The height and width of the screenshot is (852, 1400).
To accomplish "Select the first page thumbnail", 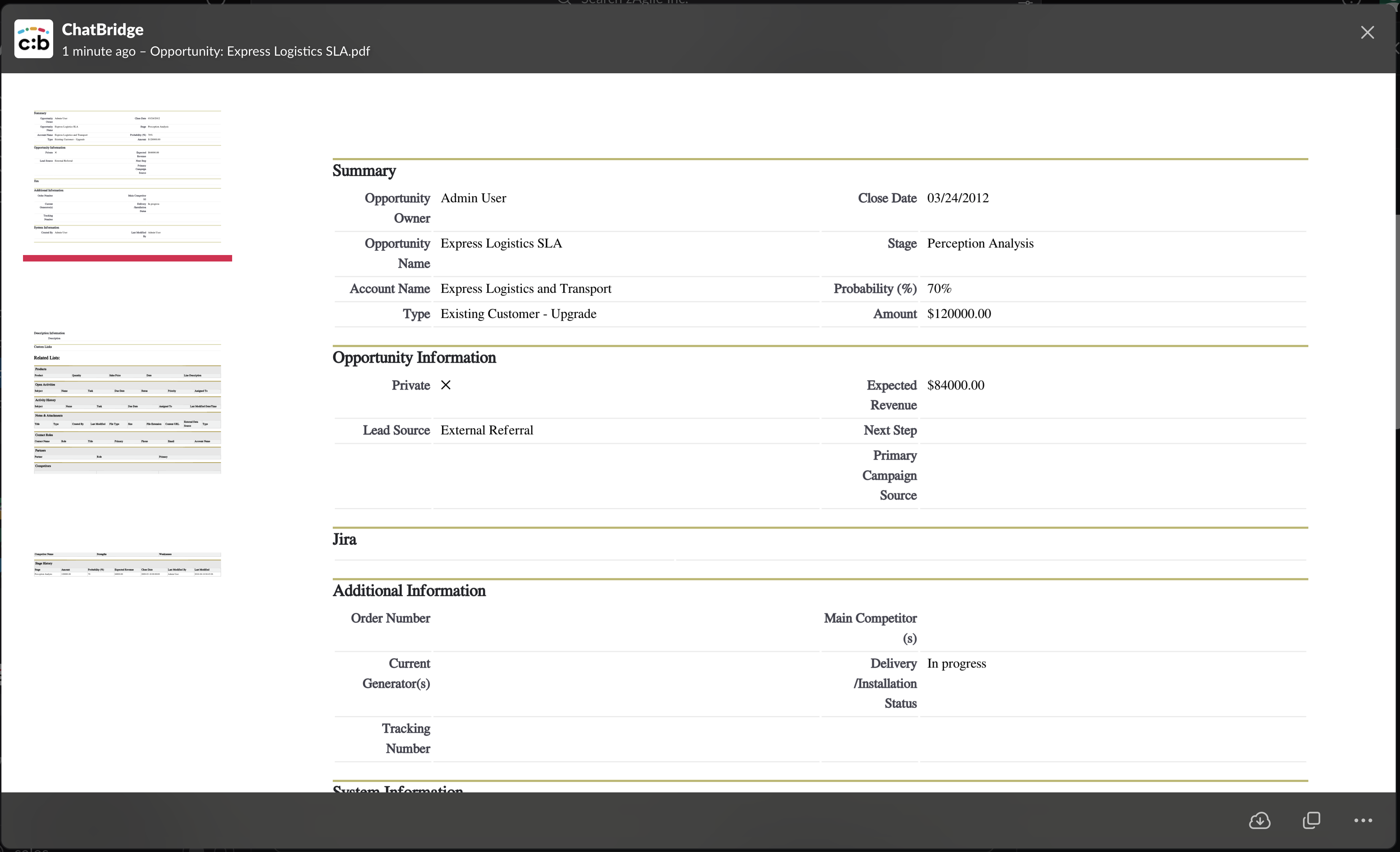I will coord(127,177).
